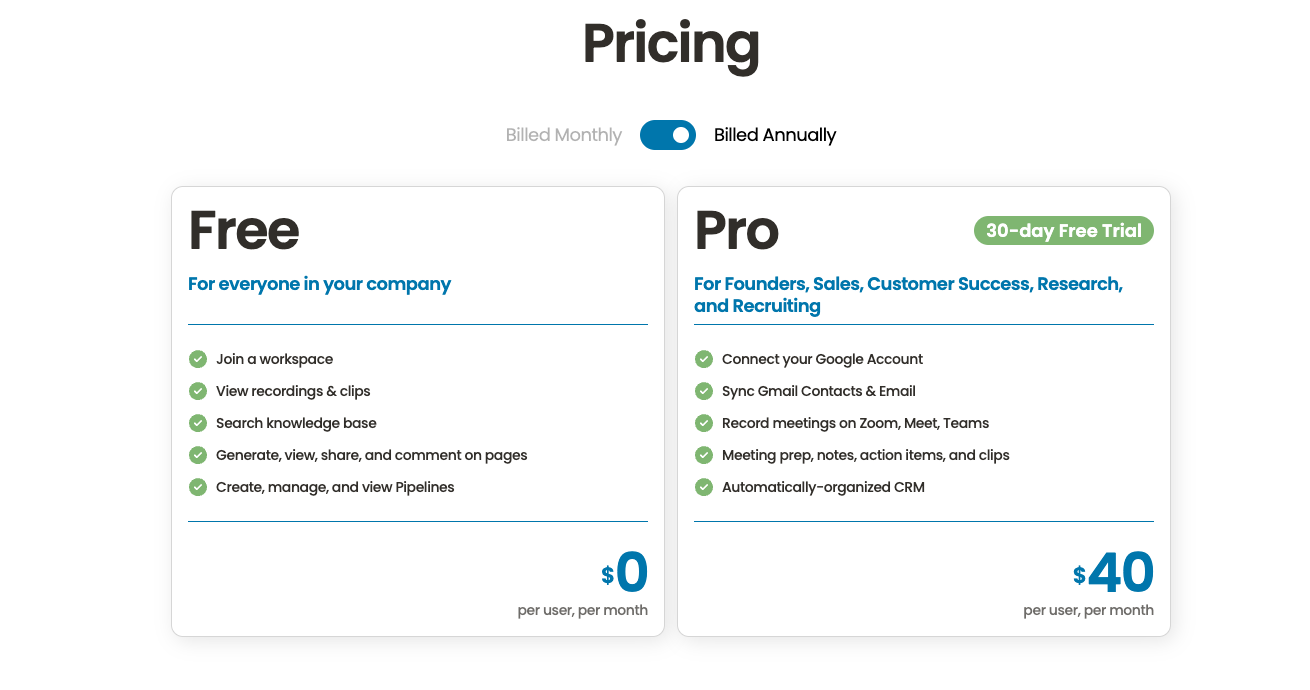Screen dimensions: 1310x690
Task: Click checkmark beside Generate, view, share pages
Action: pos(198,455)
